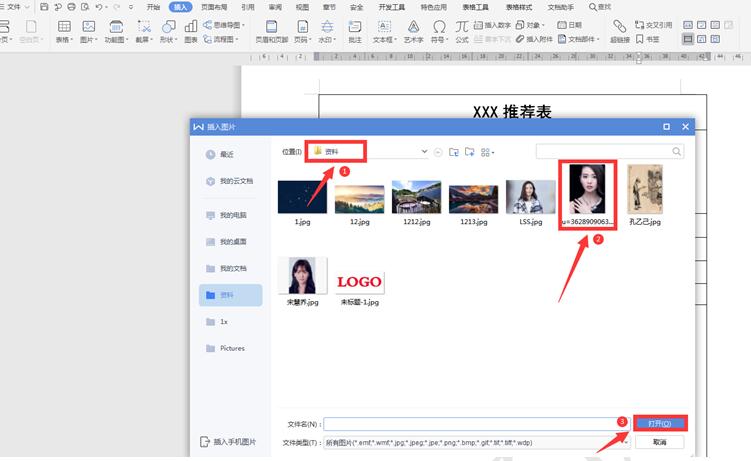Image resolution: width=751 pixels, height=461 pixels.
Task: Switch to the 页面布局 tab
Action: [214, 7]
